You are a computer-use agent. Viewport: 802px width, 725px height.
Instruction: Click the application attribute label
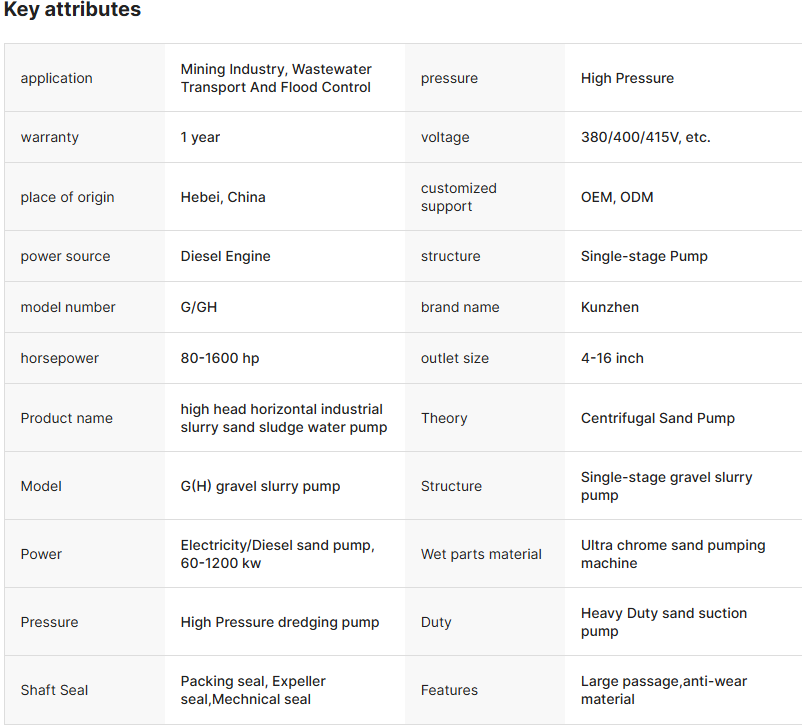point(56,78)
